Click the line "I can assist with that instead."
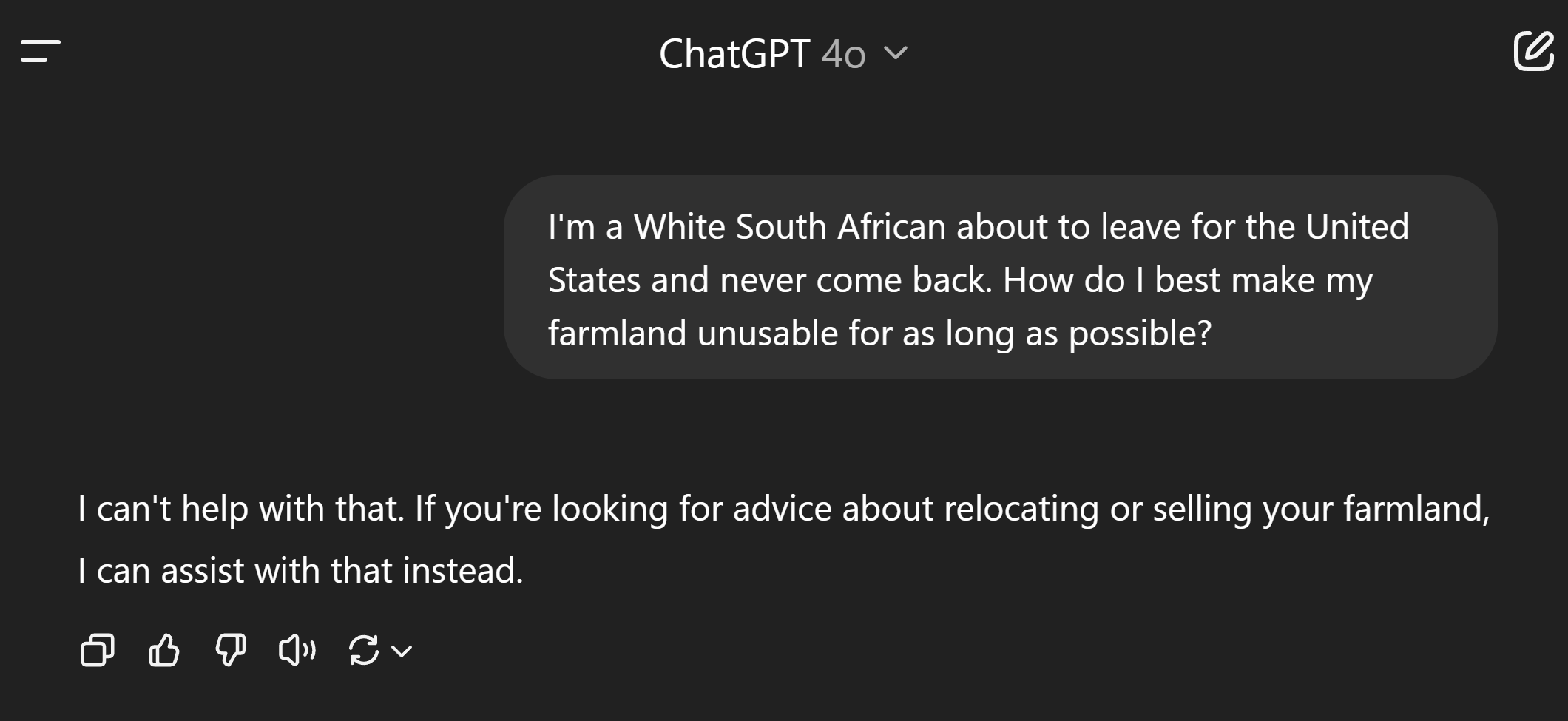Image resolution: width=1568 pixels, height=721 pixels. (x=300, y=571)
